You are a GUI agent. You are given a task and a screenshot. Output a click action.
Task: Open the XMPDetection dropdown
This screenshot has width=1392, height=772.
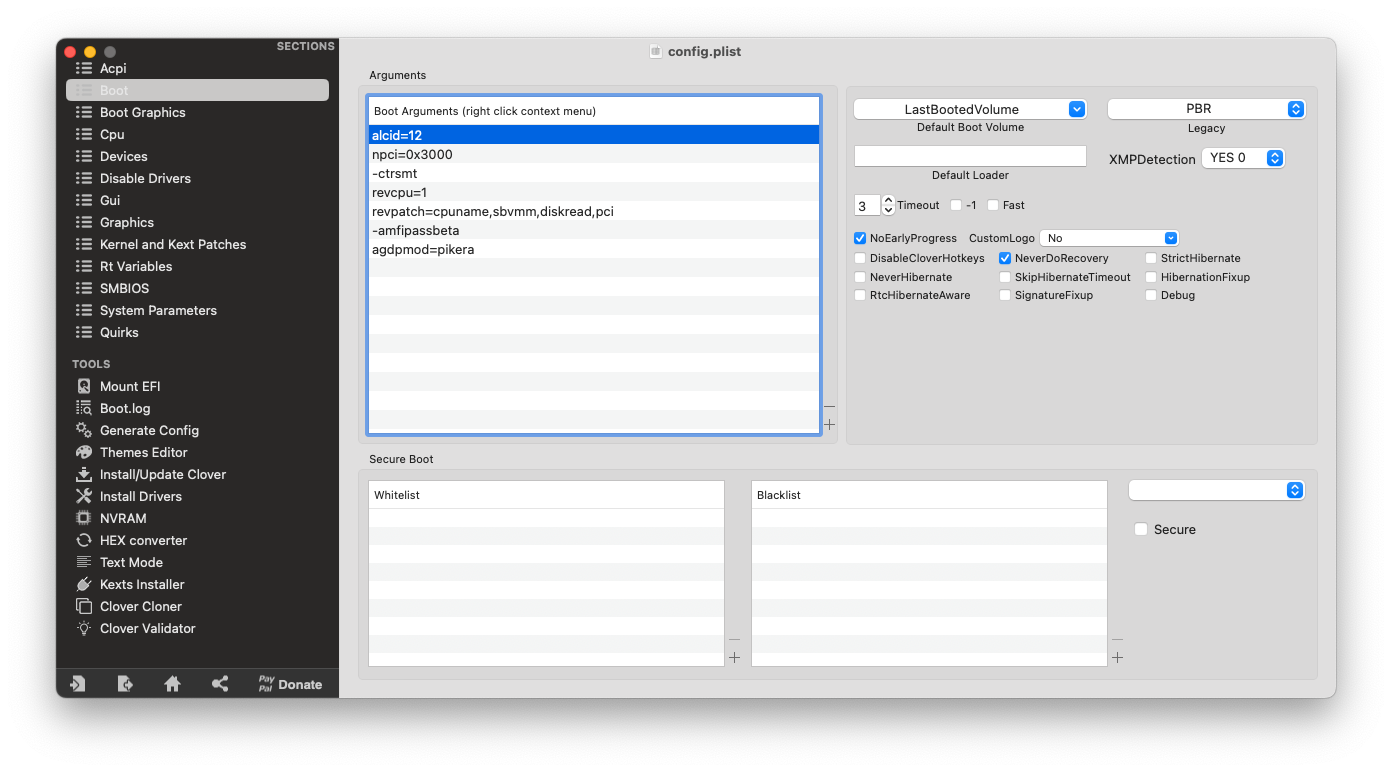point(1243,158)
